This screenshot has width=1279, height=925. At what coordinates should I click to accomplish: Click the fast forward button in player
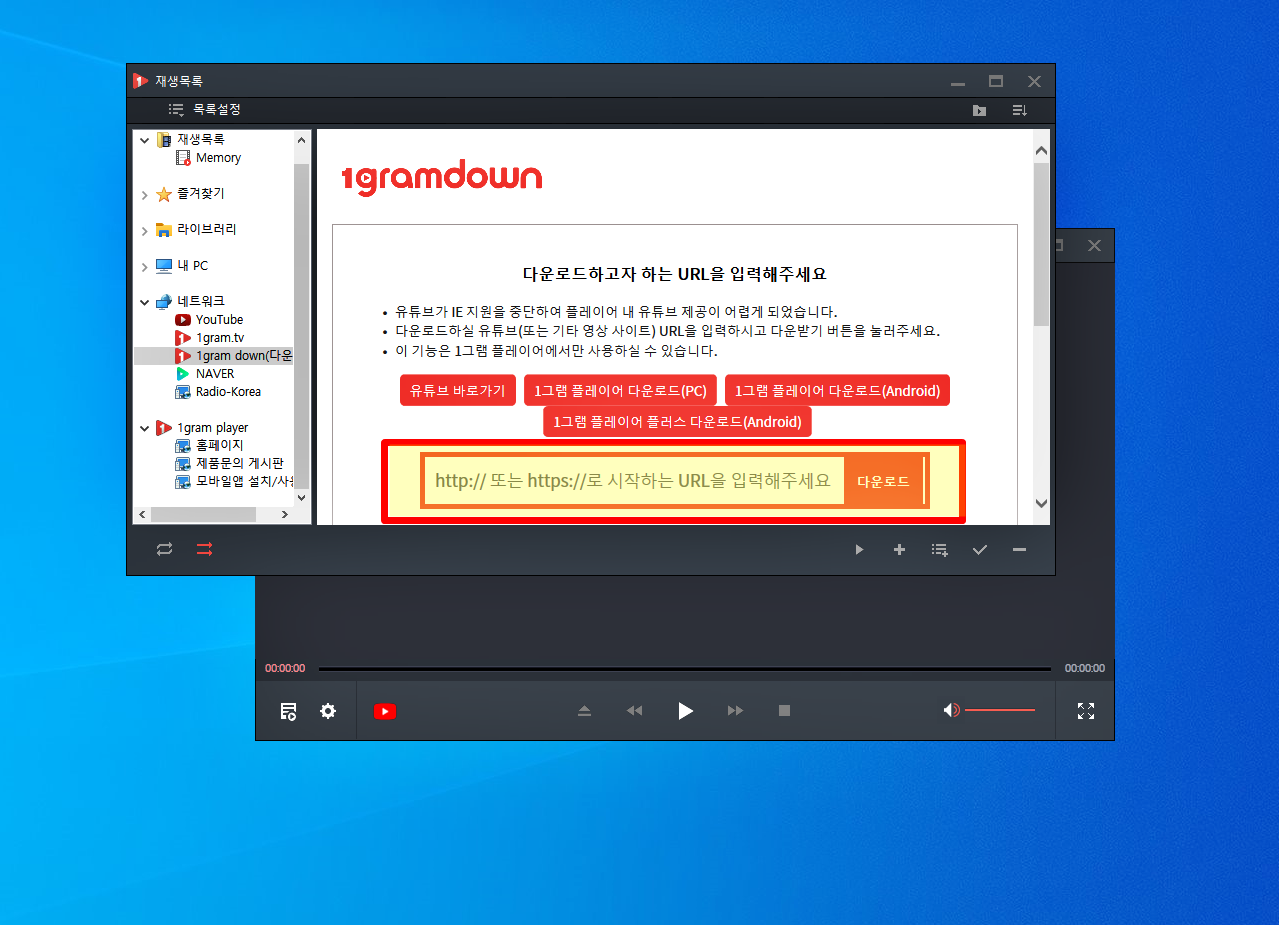coord(735,711)
